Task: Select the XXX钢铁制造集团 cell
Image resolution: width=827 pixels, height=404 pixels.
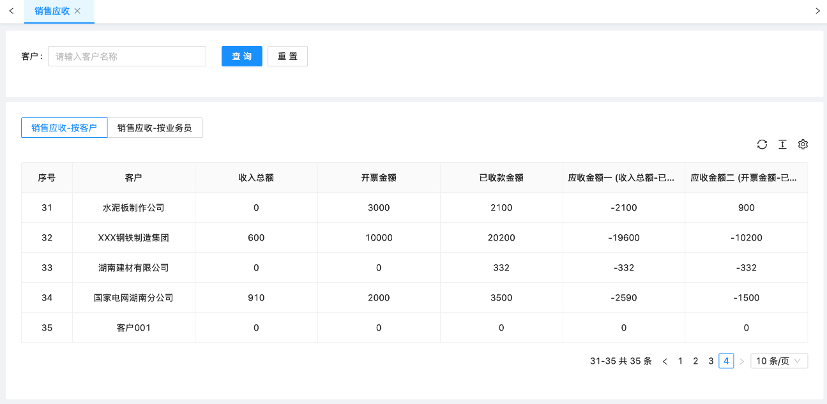Action: [134, 238]
